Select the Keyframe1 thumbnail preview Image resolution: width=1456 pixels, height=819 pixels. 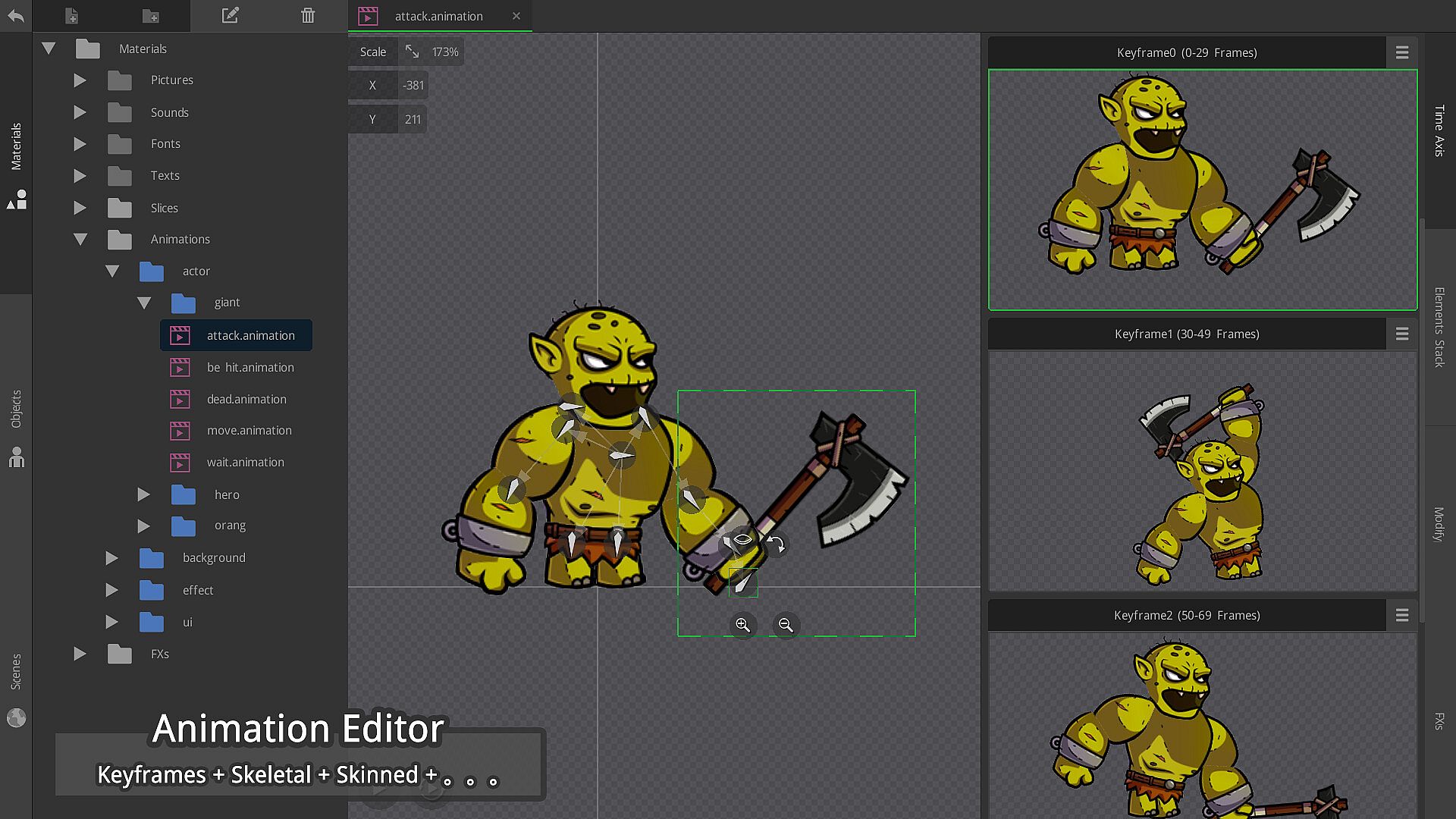(x=1202, y=471)
